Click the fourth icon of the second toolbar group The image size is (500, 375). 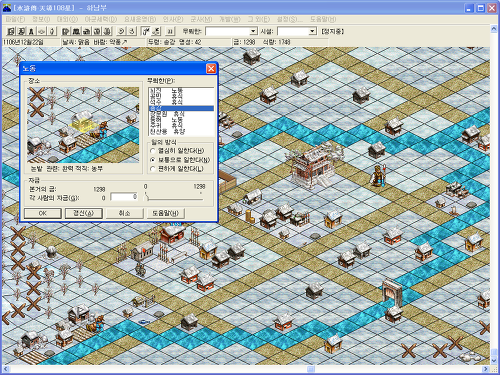coord(97,31)
